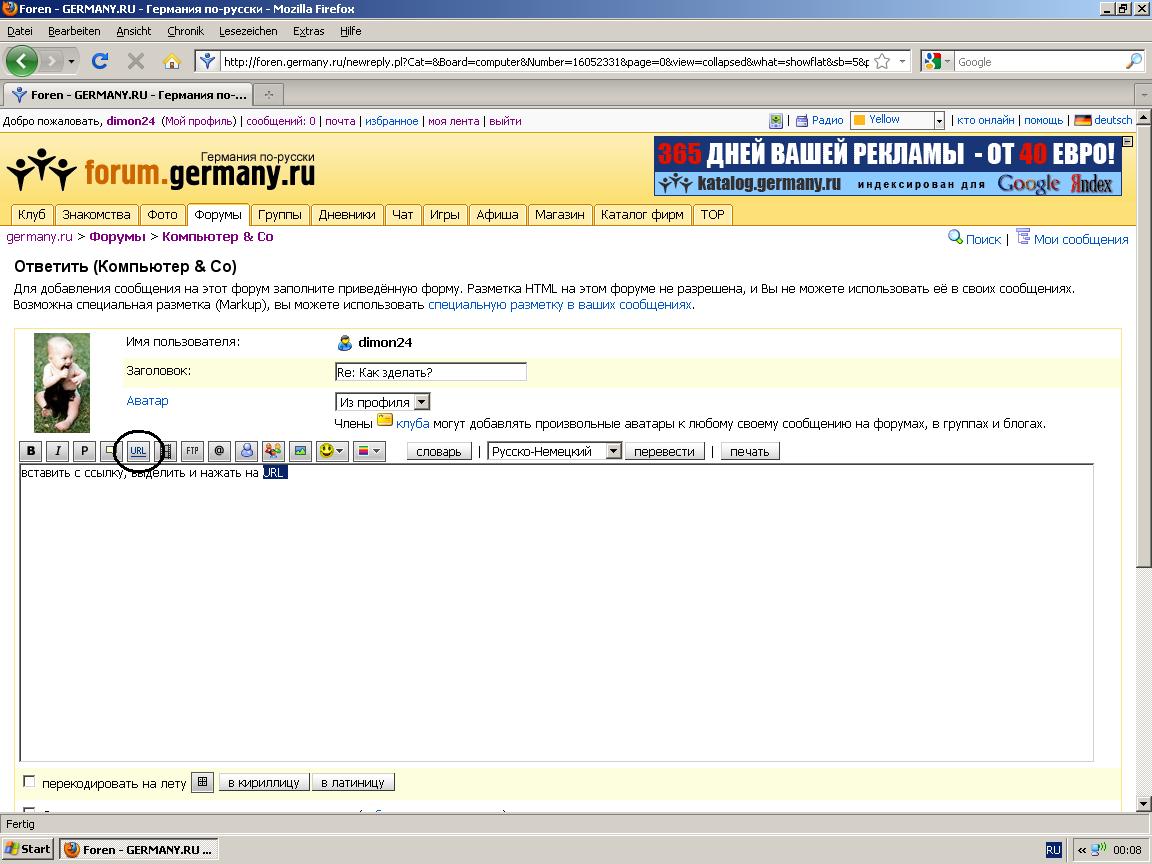Viewport: 1152px width, 864px height.
Task: Click the site identity icon in address bar
Action: coord(208,61)
